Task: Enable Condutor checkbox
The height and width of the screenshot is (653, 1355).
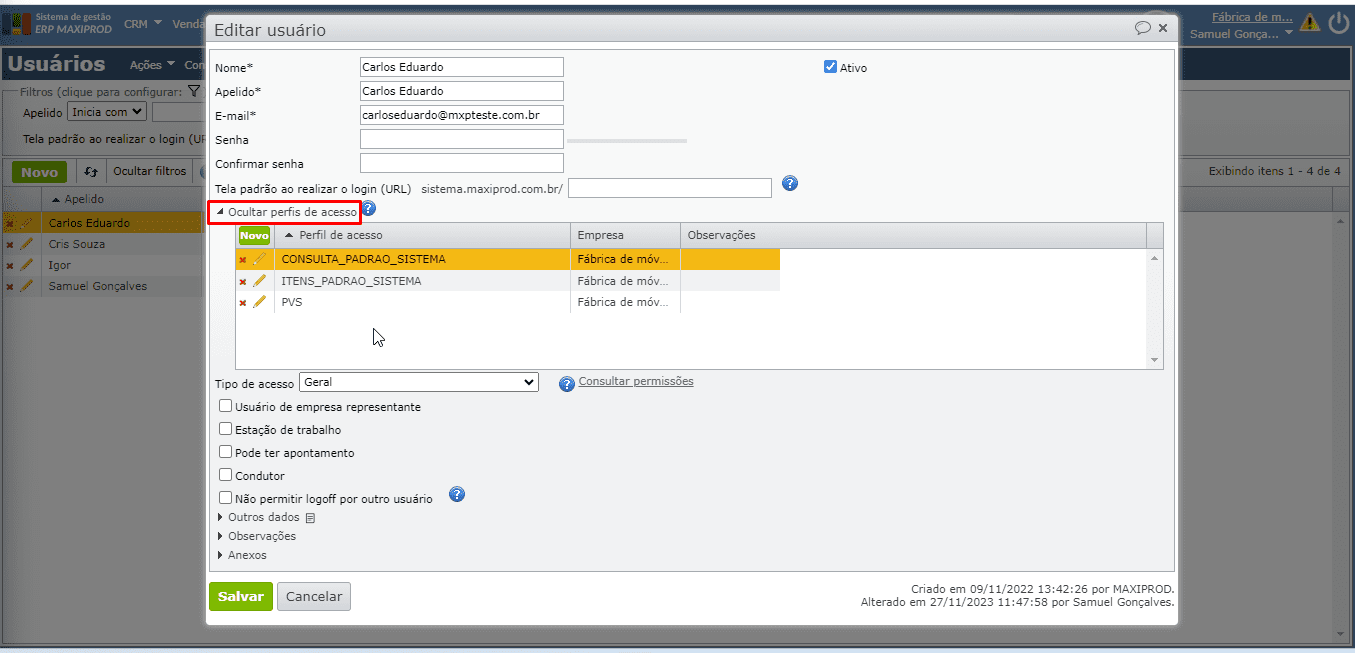Action: click(225, 475)
